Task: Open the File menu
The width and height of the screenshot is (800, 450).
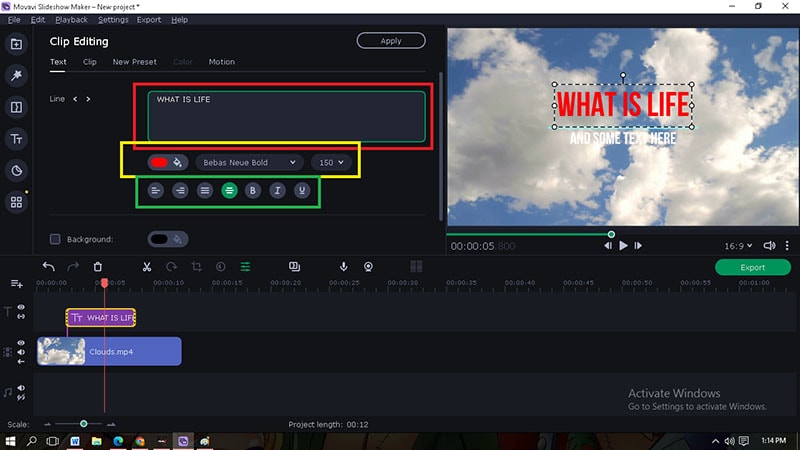Action: 14,19
